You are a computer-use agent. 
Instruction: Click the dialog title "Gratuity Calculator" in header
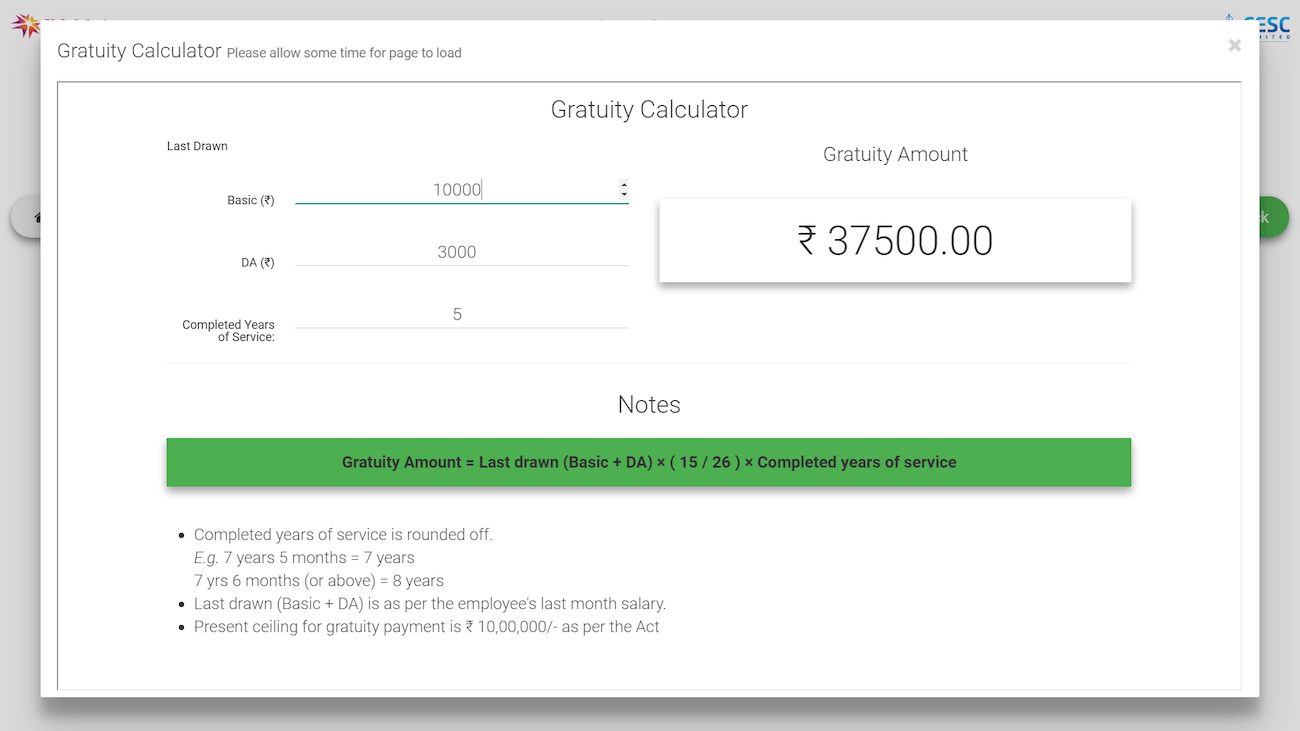(139, 51)
